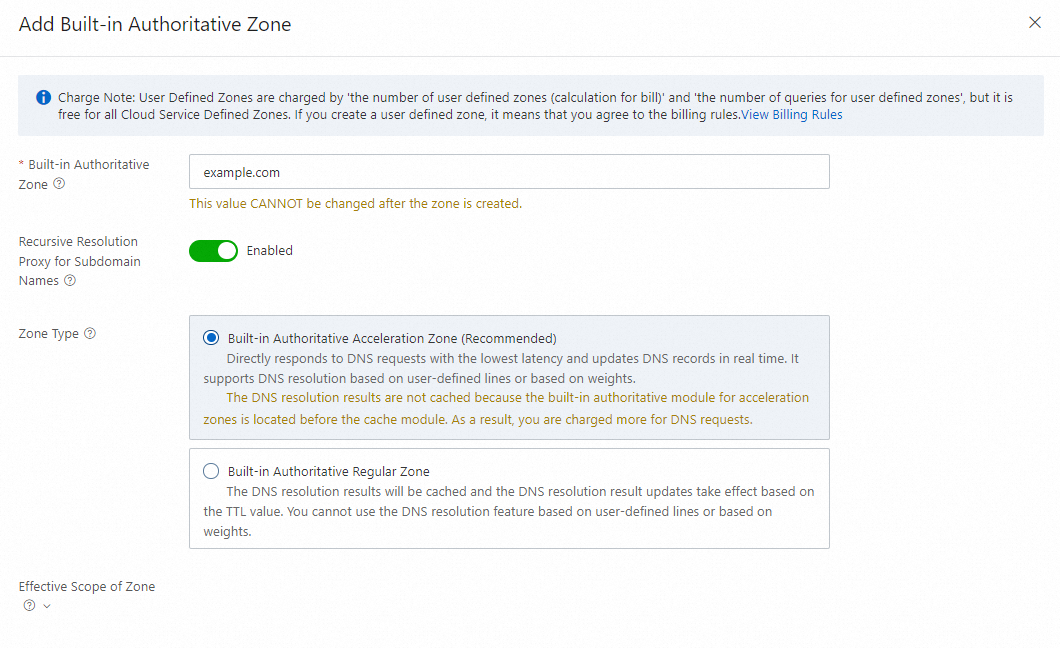This screenshot has height=648, width=1060.
Task: Select Built-in Authoritative Acceleration Zone radio button
Action: 211,338
